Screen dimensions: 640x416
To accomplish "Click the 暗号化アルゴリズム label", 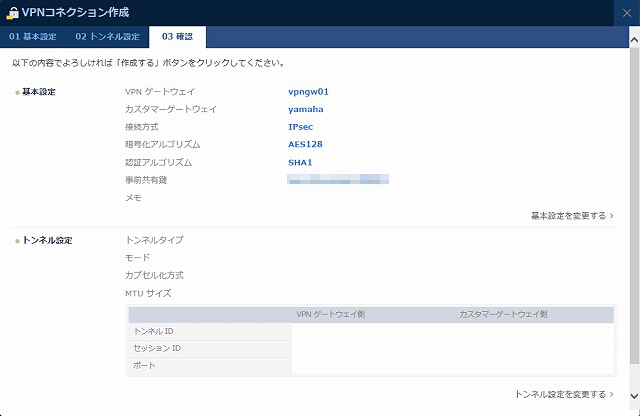I will (162, 145).
